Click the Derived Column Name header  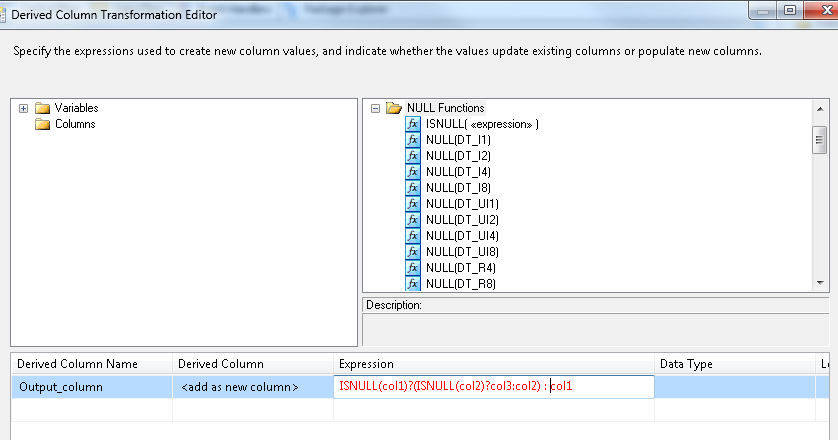coord(78,364)
